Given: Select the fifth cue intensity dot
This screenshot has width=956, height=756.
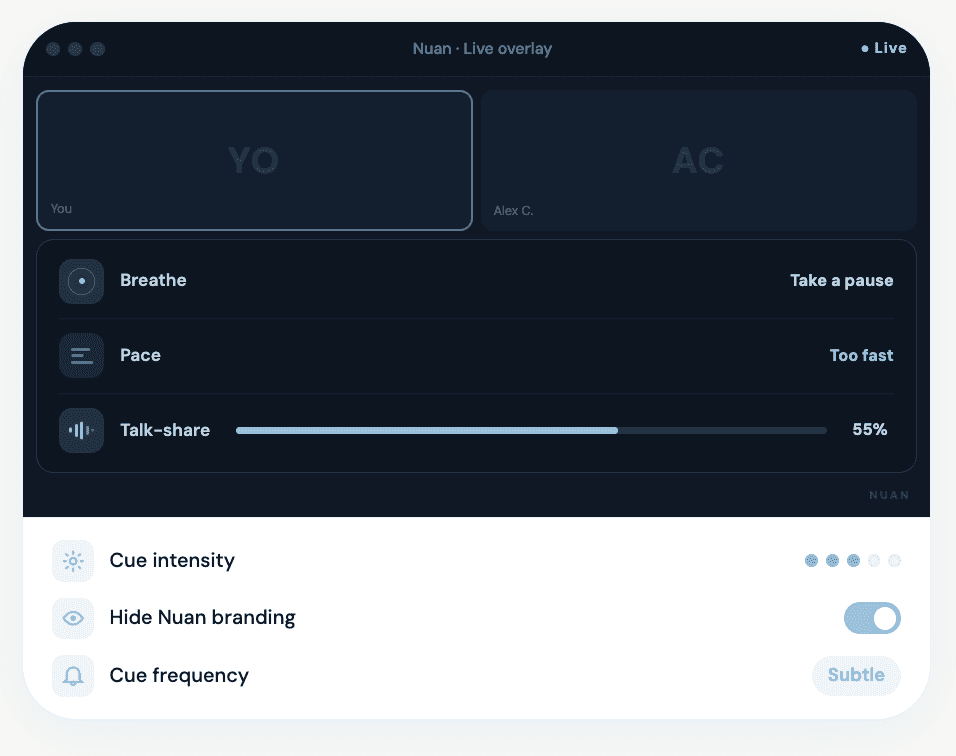Looking at the screenshot, I should tap(896, 561).
